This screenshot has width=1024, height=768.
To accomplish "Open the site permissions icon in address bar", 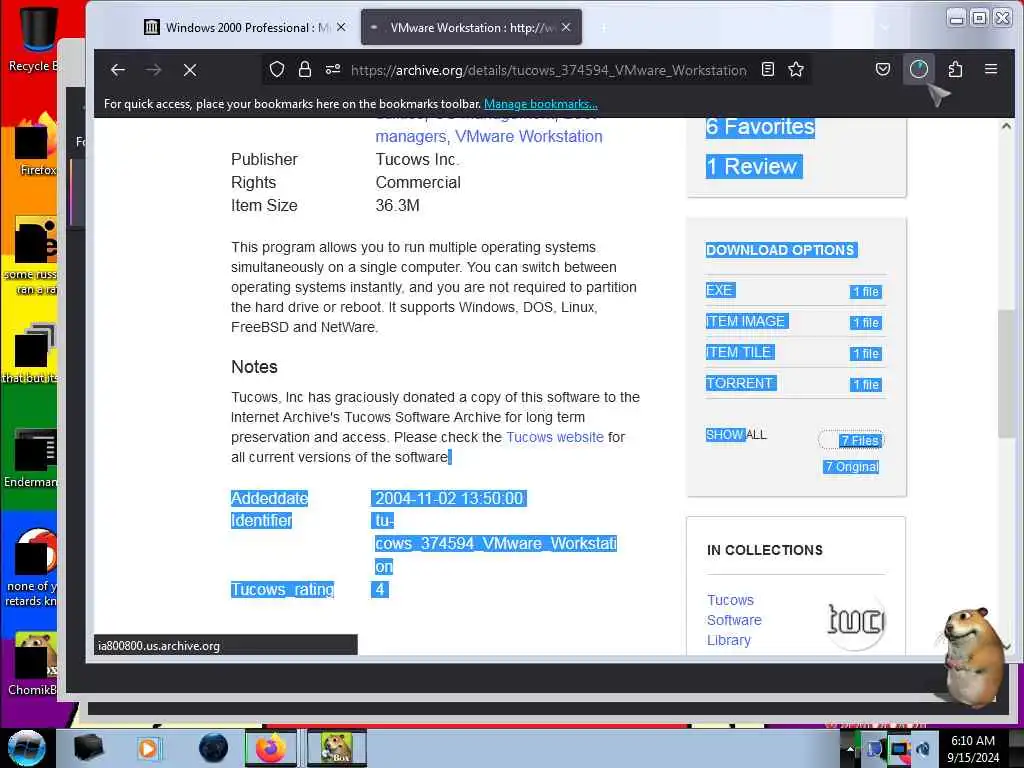I will pyautogui.click(x=333, y=69).
